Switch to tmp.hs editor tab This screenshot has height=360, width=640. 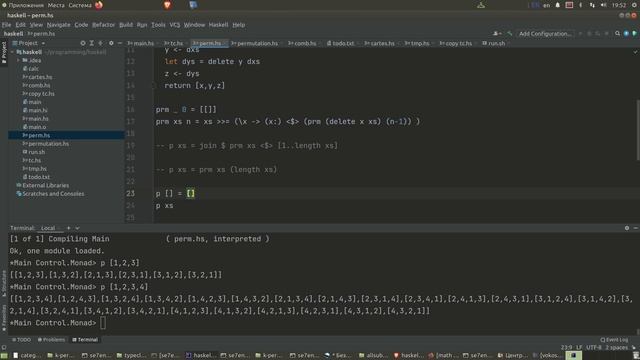click(x=418, y=43)
